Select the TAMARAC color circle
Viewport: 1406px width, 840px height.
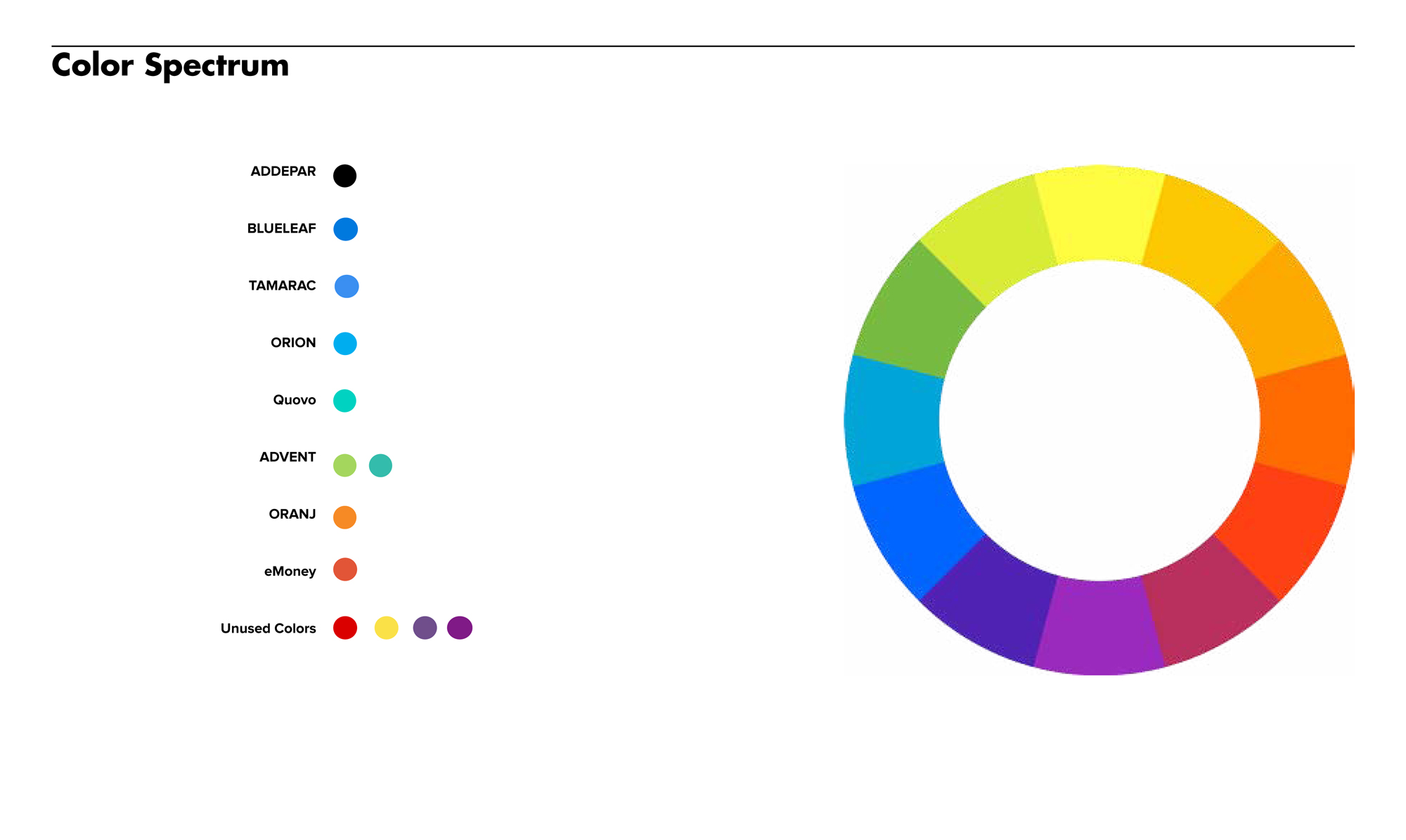click(x=344, y=285)
